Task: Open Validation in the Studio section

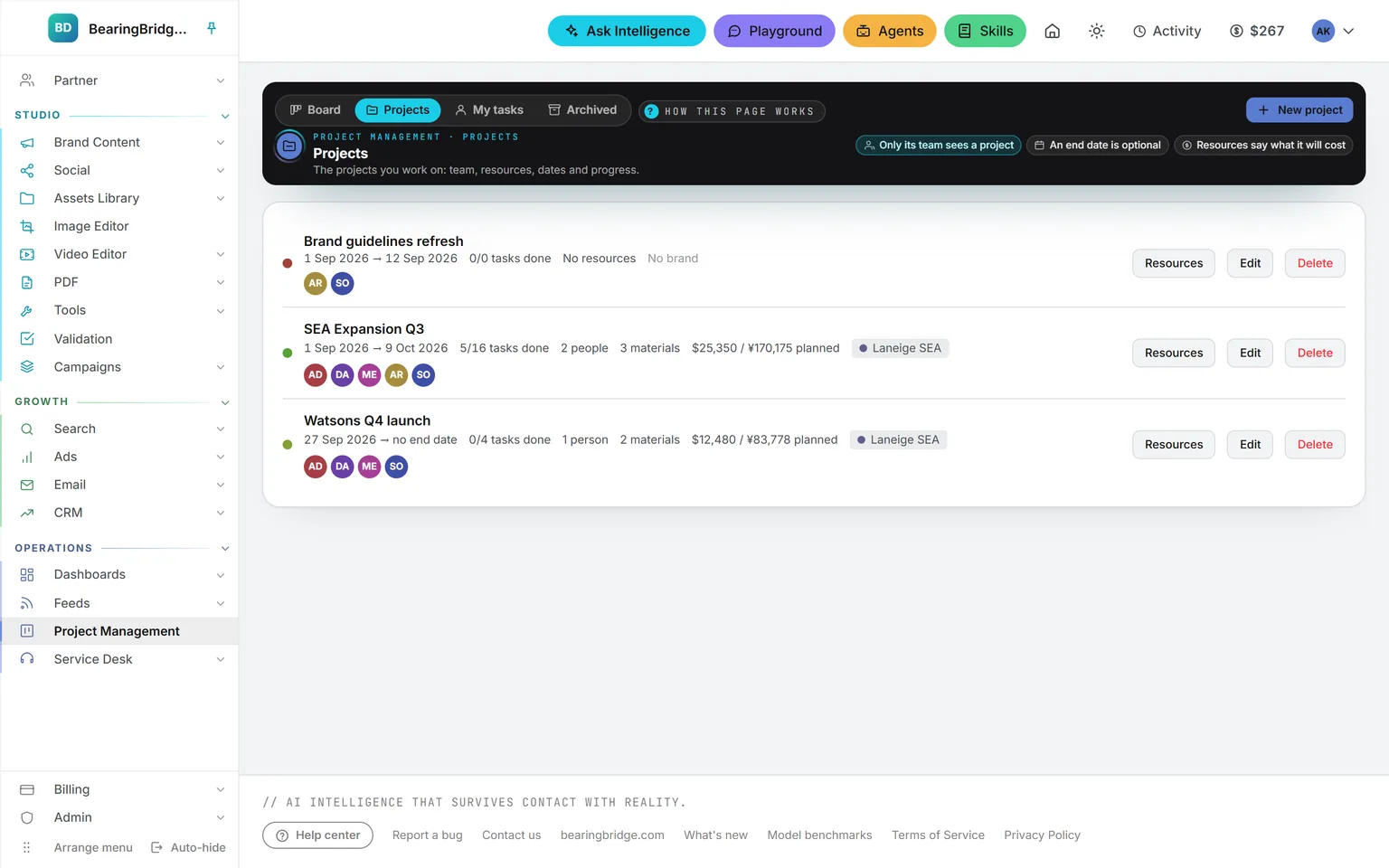Action: click(119, 338)
